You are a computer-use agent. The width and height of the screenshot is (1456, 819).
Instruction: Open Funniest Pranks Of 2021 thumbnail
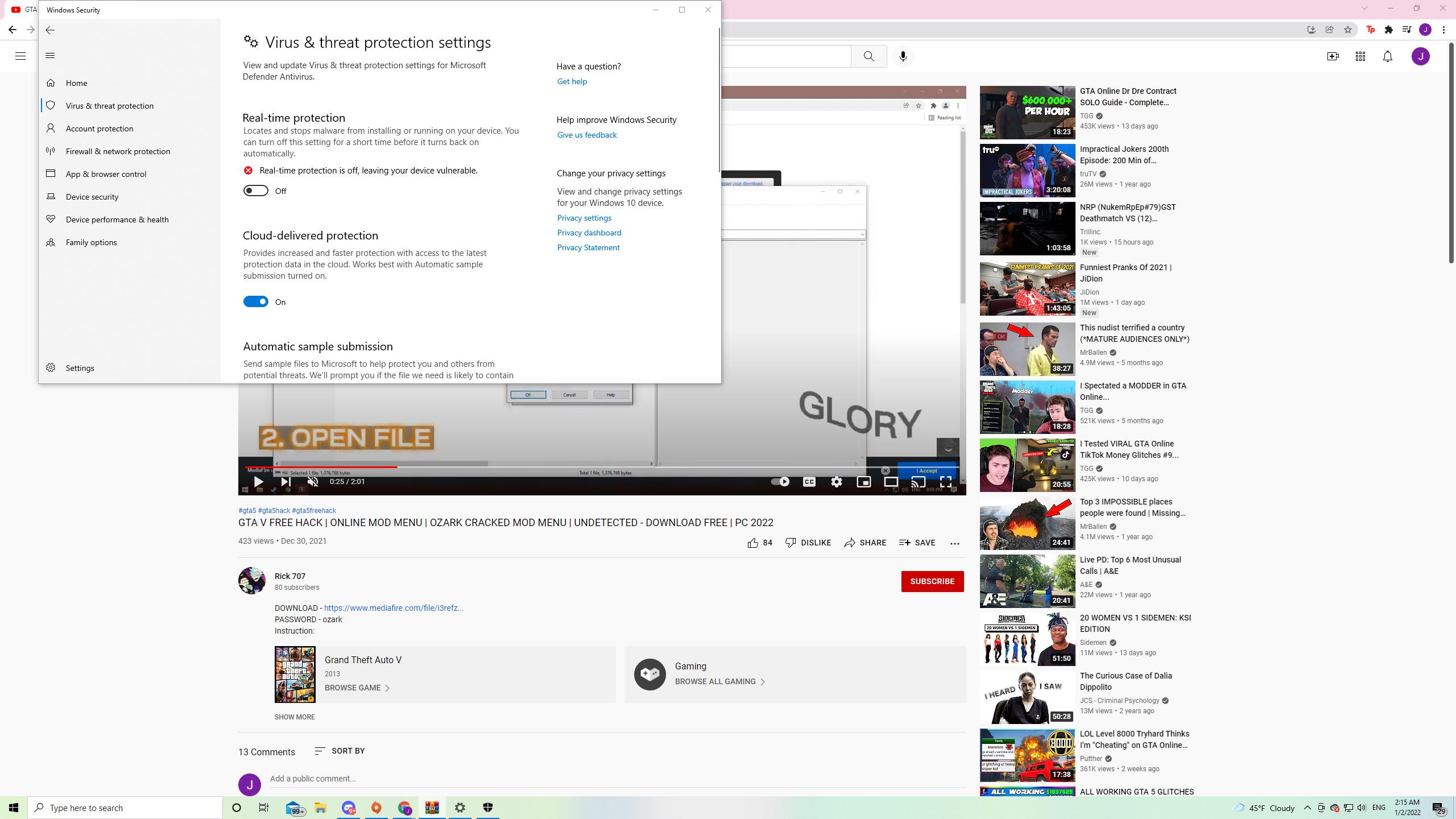click(1027, 289)
